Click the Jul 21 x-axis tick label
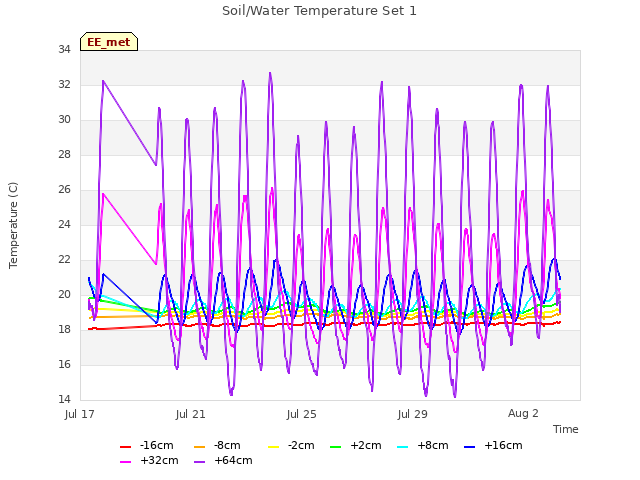Screen dimensions: 640x480 tap(191, 414)
